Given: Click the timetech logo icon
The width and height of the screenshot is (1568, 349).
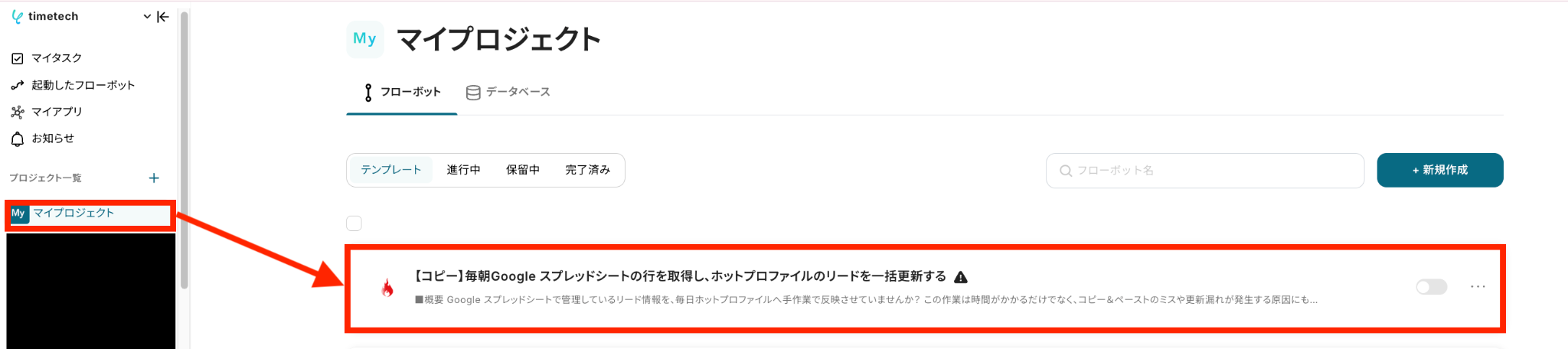Looking at the screenshot, I should 17,17.
